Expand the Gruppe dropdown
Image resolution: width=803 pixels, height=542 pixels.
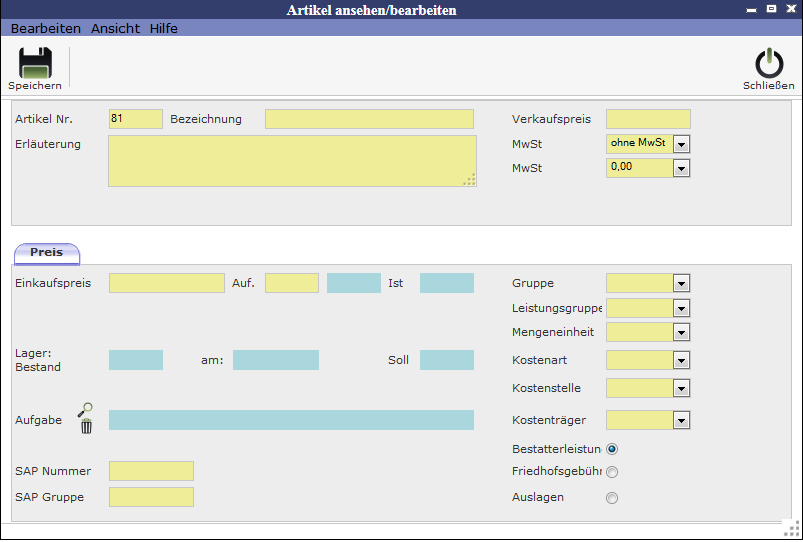point(682,283)
